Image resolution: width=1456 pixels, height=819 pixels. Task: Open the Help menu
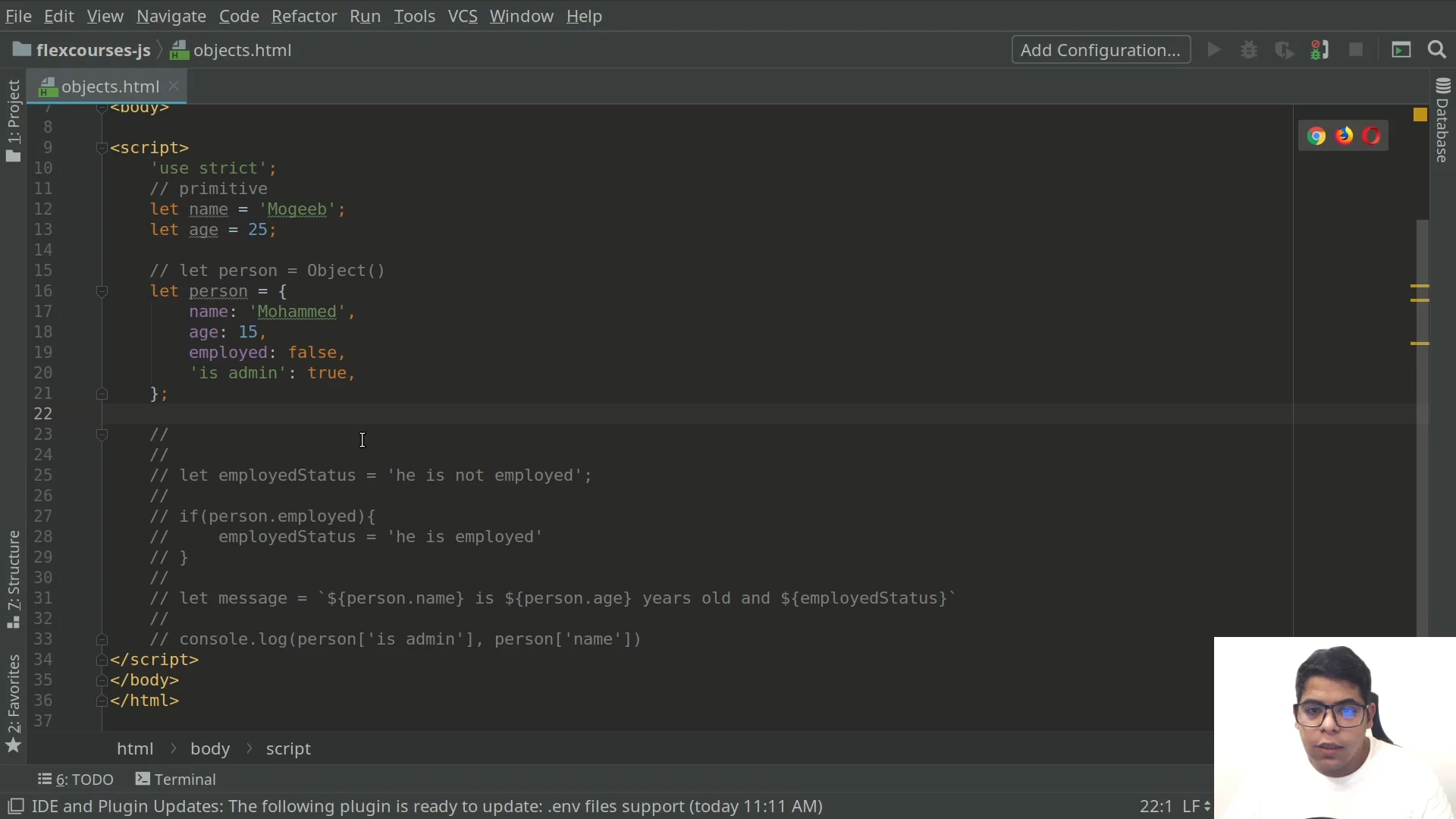(584, 16)
